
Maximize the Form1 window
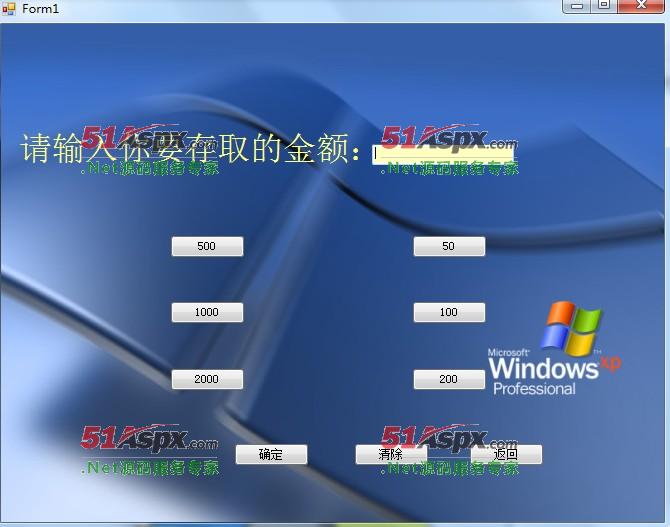(x=604, y=6)
